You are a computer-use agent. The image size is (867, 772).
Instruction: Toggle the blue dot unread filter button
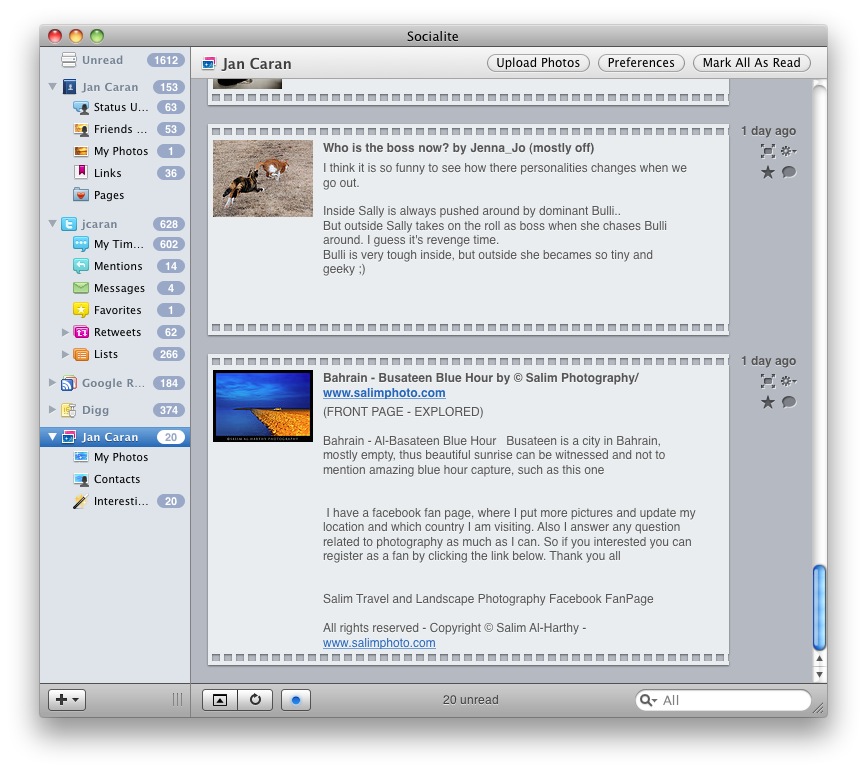(296, 700)
